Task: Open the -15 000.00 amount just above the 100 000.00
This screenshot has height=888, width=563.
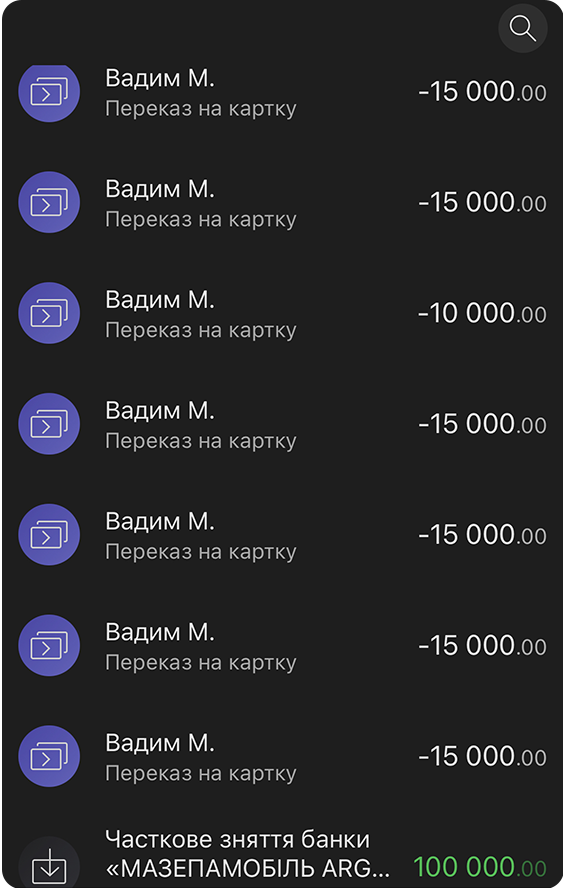Action: tap(482, 756)
